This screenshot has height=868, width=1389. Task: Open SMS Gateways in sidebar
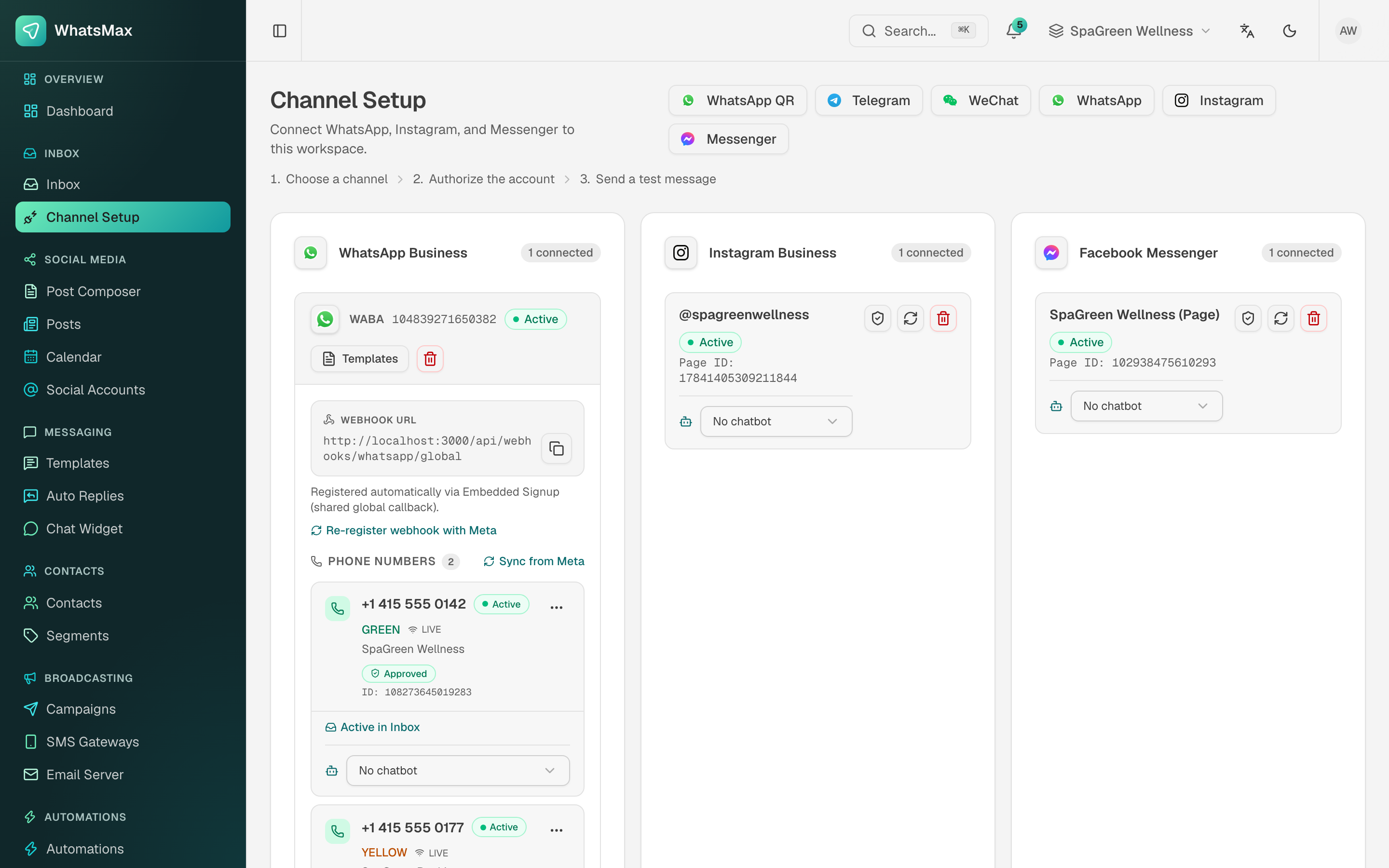click(123, 742)
